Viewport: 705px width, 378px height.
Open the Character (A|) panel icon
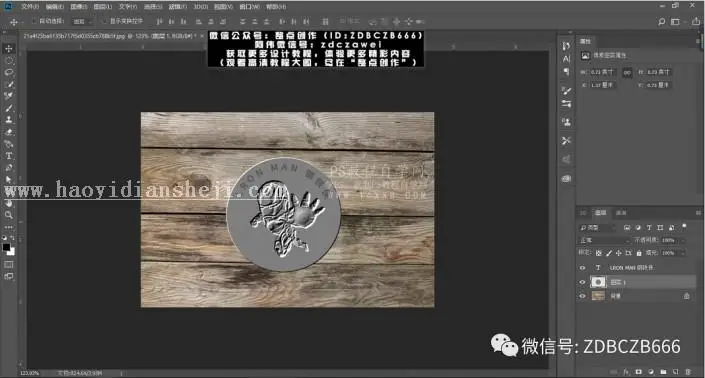click(566, 59)
